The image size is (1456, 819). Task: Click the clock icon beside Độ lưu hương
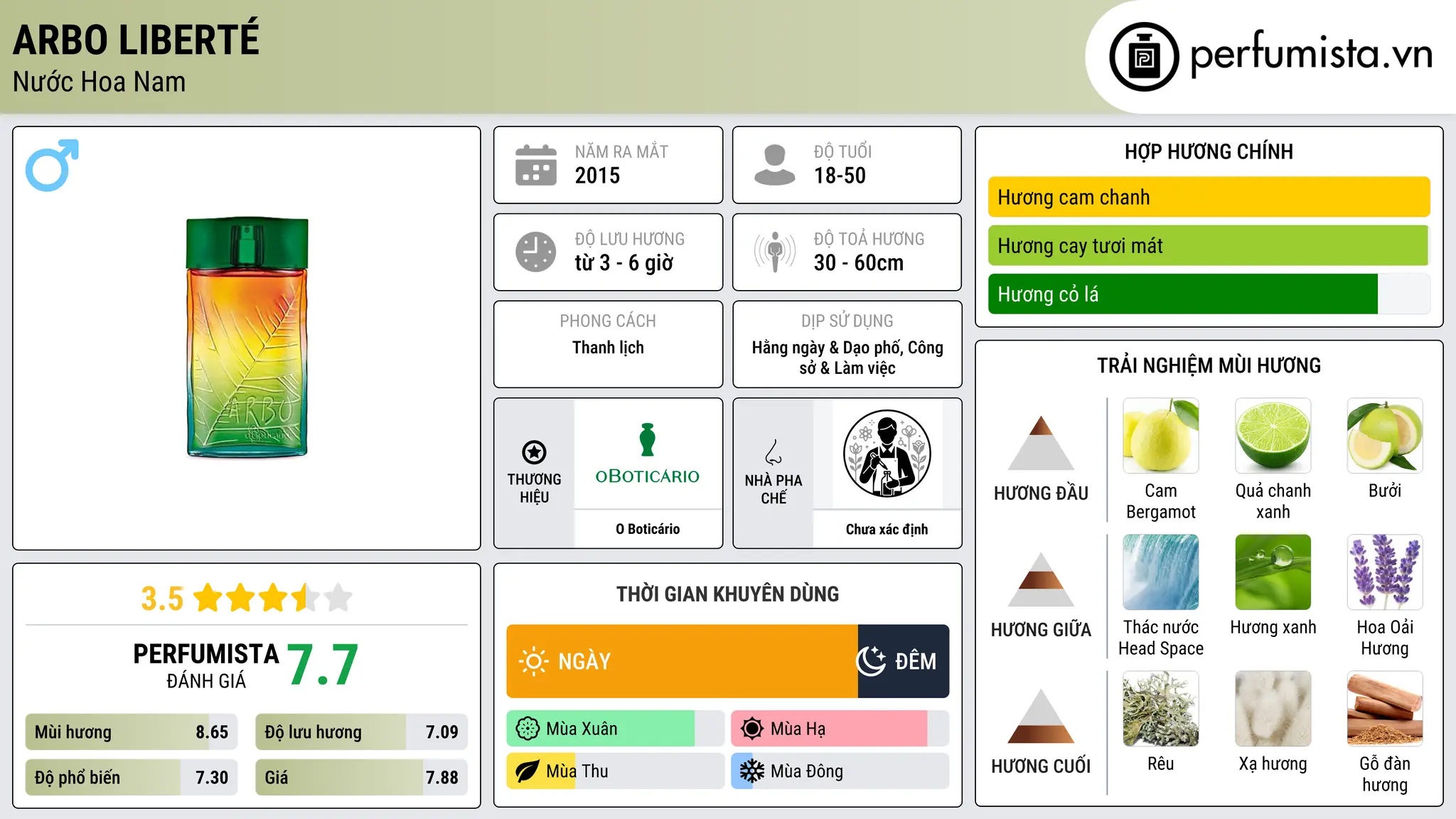536,252
